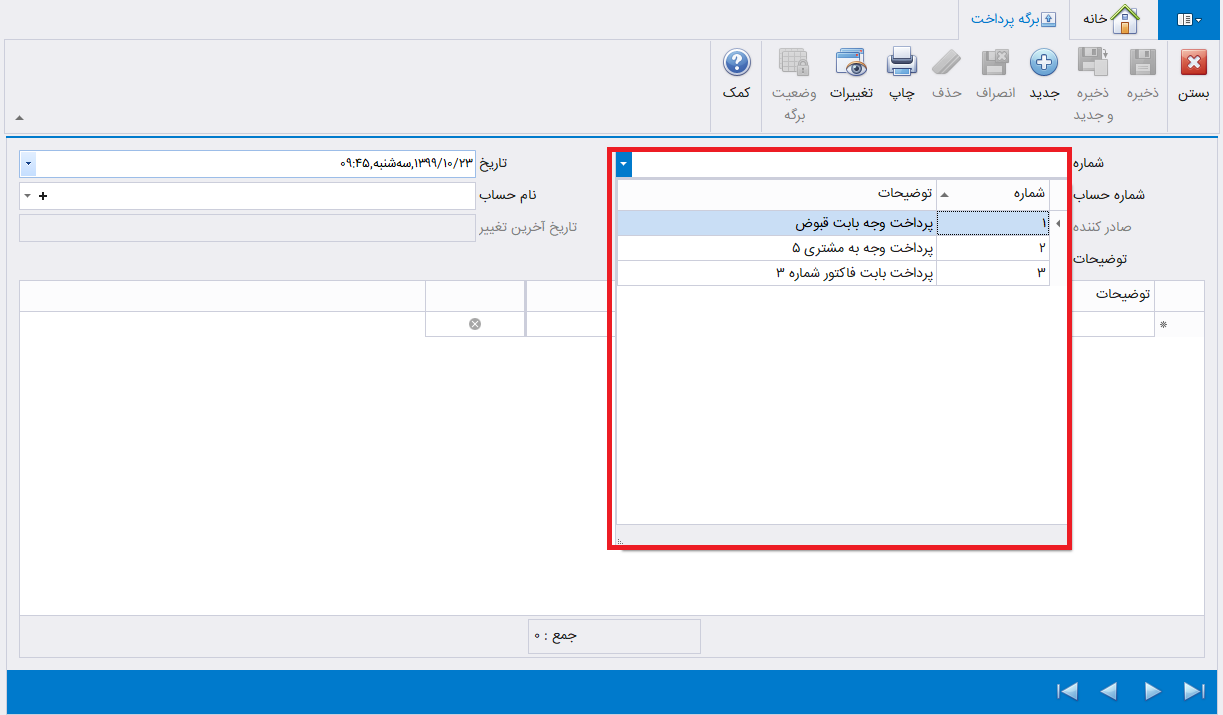Delete the record using the حذف icon
Screen dimensions: 1223x715
tap(946, 62)
